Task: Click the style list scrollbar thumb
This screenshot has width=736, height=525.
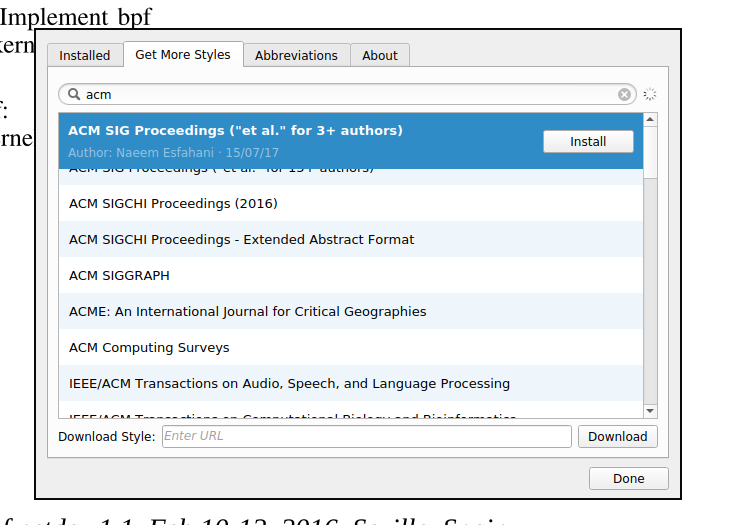Action: point(650,152)
